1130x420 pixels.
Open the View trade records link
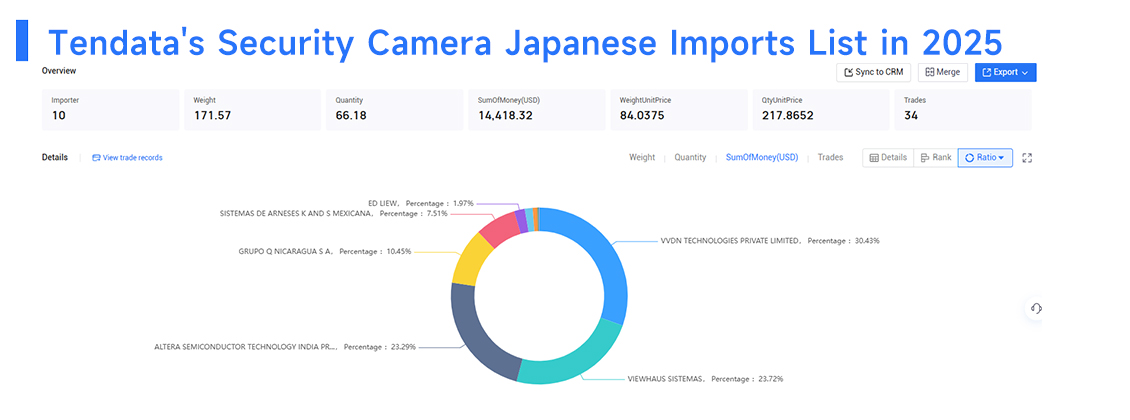click(x=127, y=157)
